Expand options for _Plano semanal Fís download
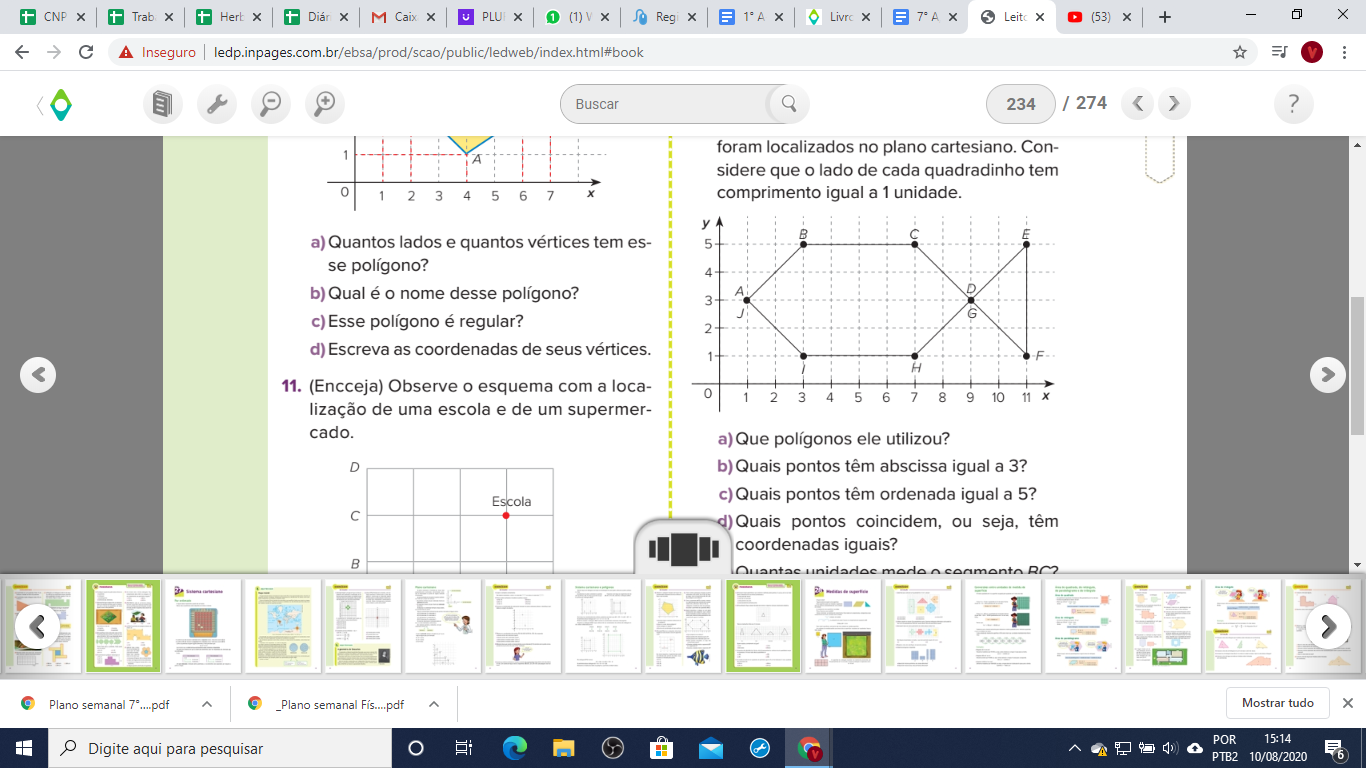Viewport: 1366px width, 768px height. tap(434, 704)
